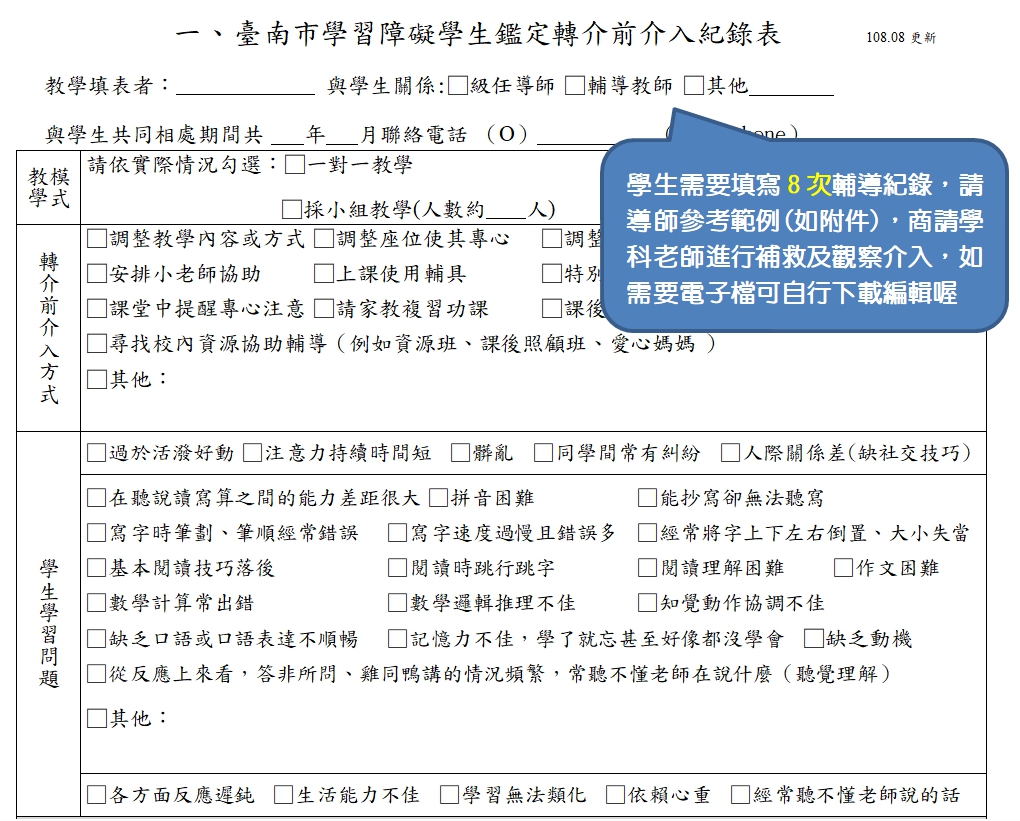Check 過於活潑好動 checkbox
Viewport: 1020px width, 821px height.
(x=97, y=453)
